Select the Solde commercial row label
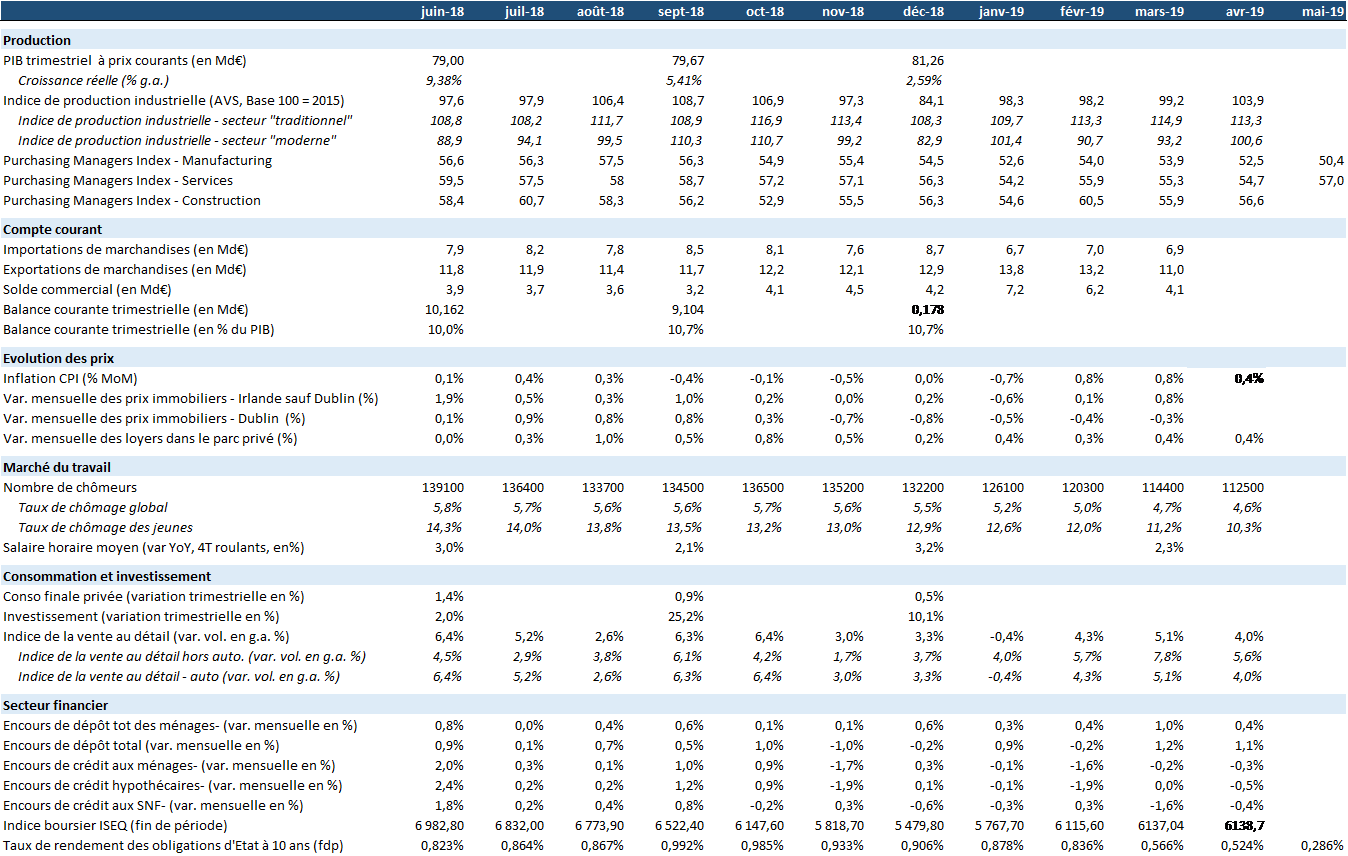The width and height of the screenshot is (1348, 856). [87, 290]
